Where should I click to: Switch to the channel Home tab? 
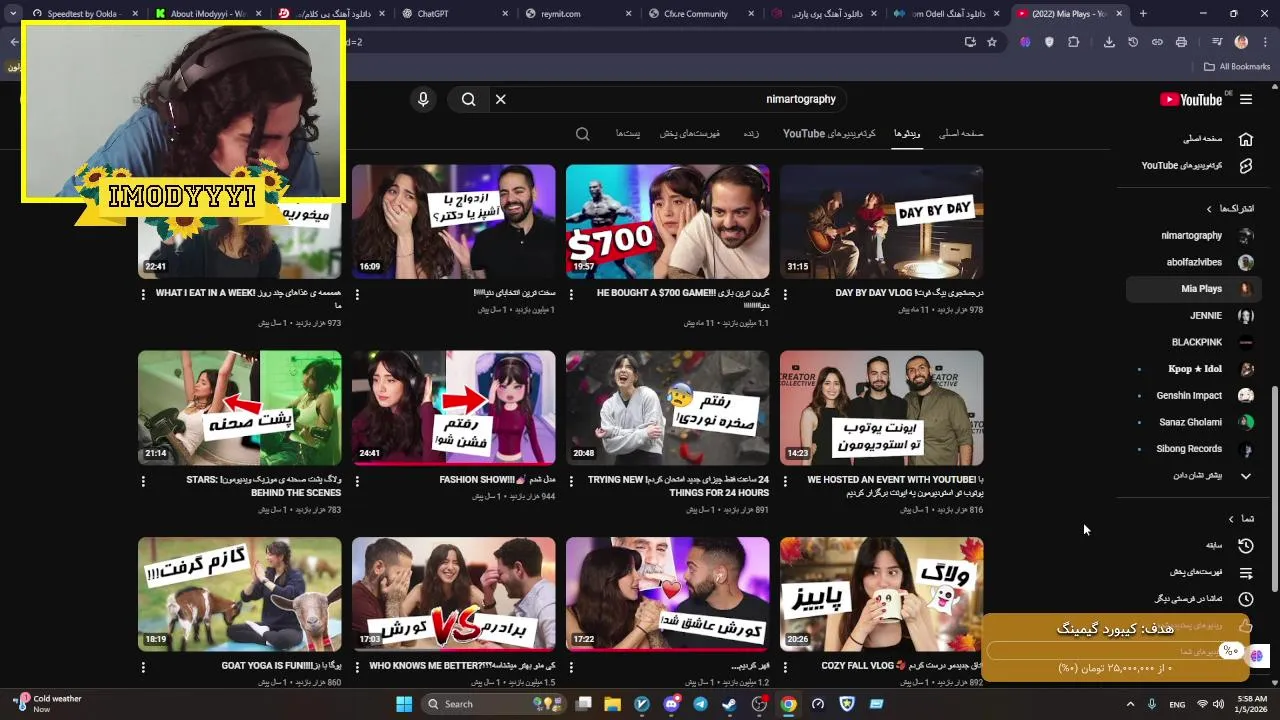pyautogui.click(x=961, y=134)
